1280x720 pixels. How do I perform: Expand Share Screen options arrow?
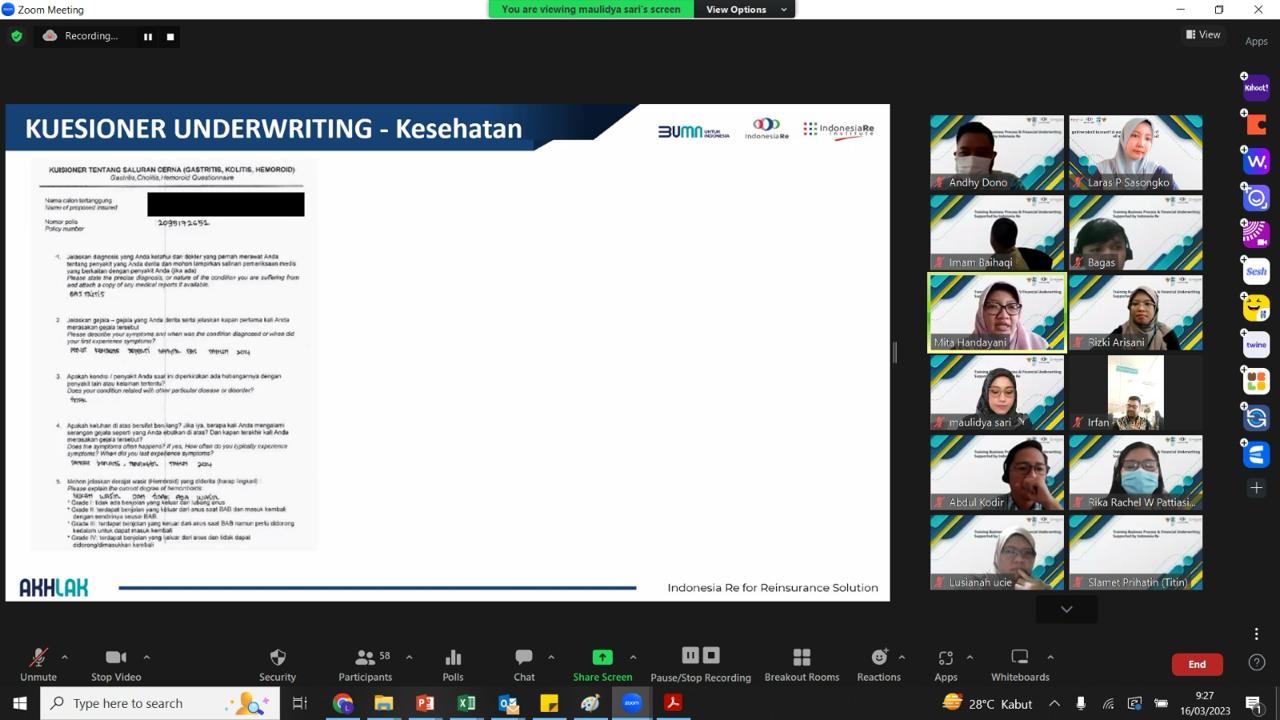click(x=632, y=657)
